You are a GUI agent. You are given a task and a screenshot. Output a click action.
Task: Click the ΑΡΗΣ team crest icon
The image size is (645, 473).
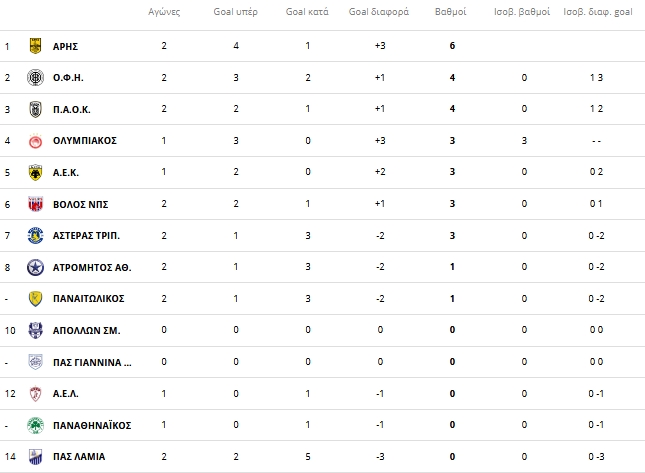[35, 46]
